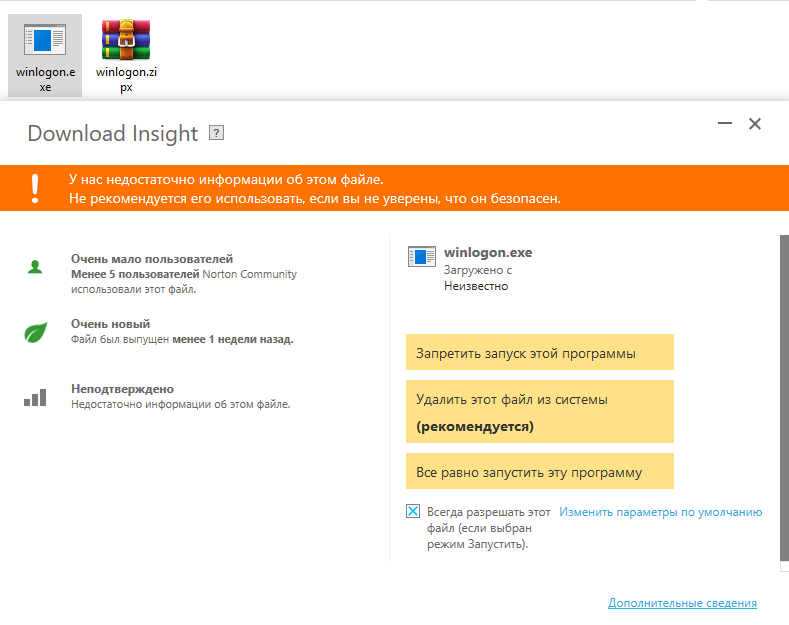Viewport: 789px width, 625px height.
Task: Minimize the Download Insight dialog
Action: click(723, 124)
